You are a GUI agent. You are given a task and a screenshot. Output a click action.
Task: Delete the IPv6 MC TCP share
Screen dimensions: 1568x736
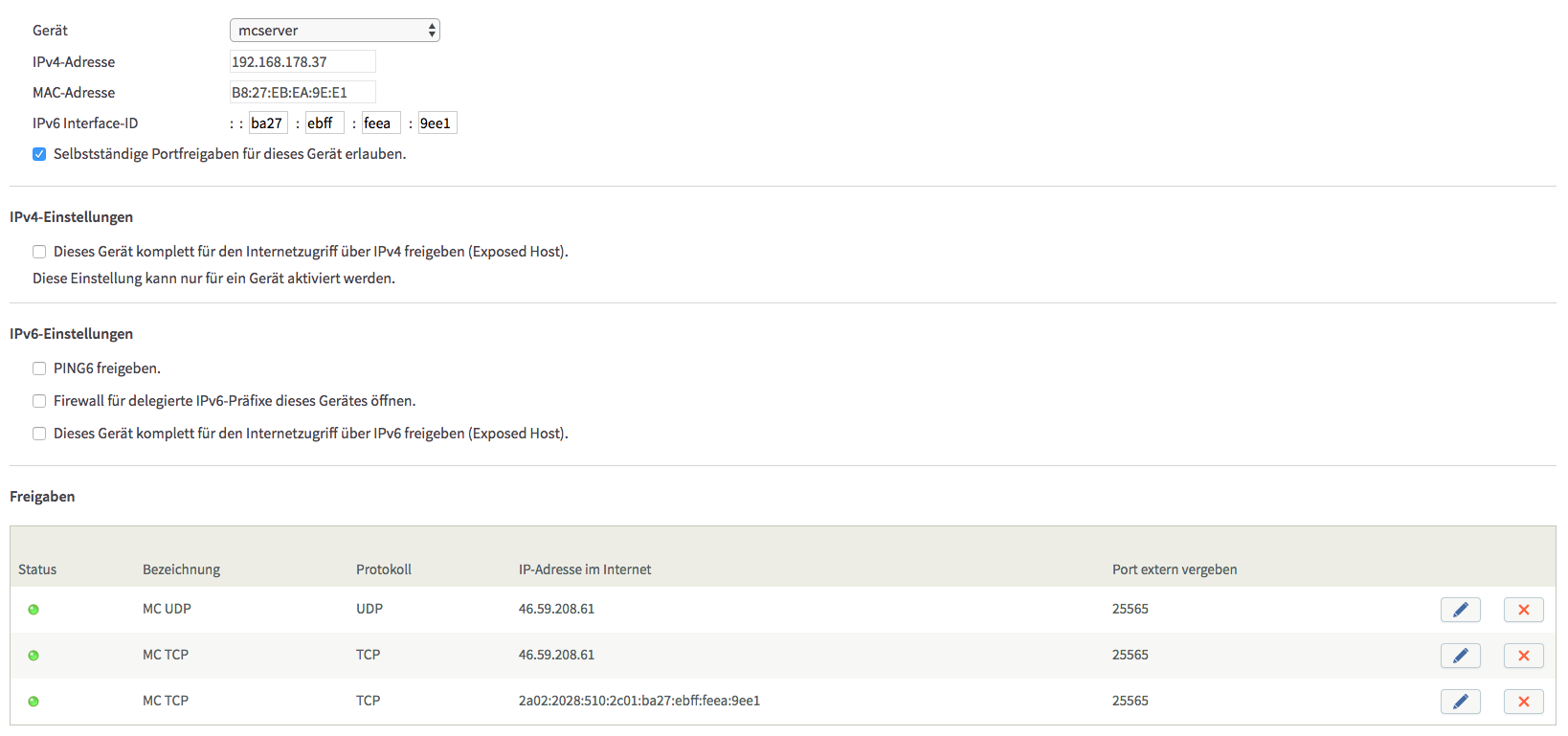coord(1523,702)
